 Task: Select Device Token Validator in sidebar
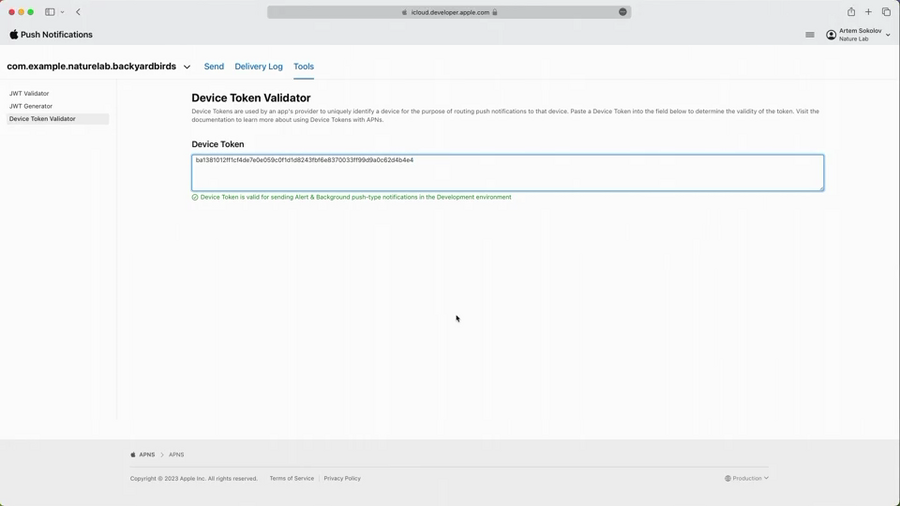click(57, 119)
